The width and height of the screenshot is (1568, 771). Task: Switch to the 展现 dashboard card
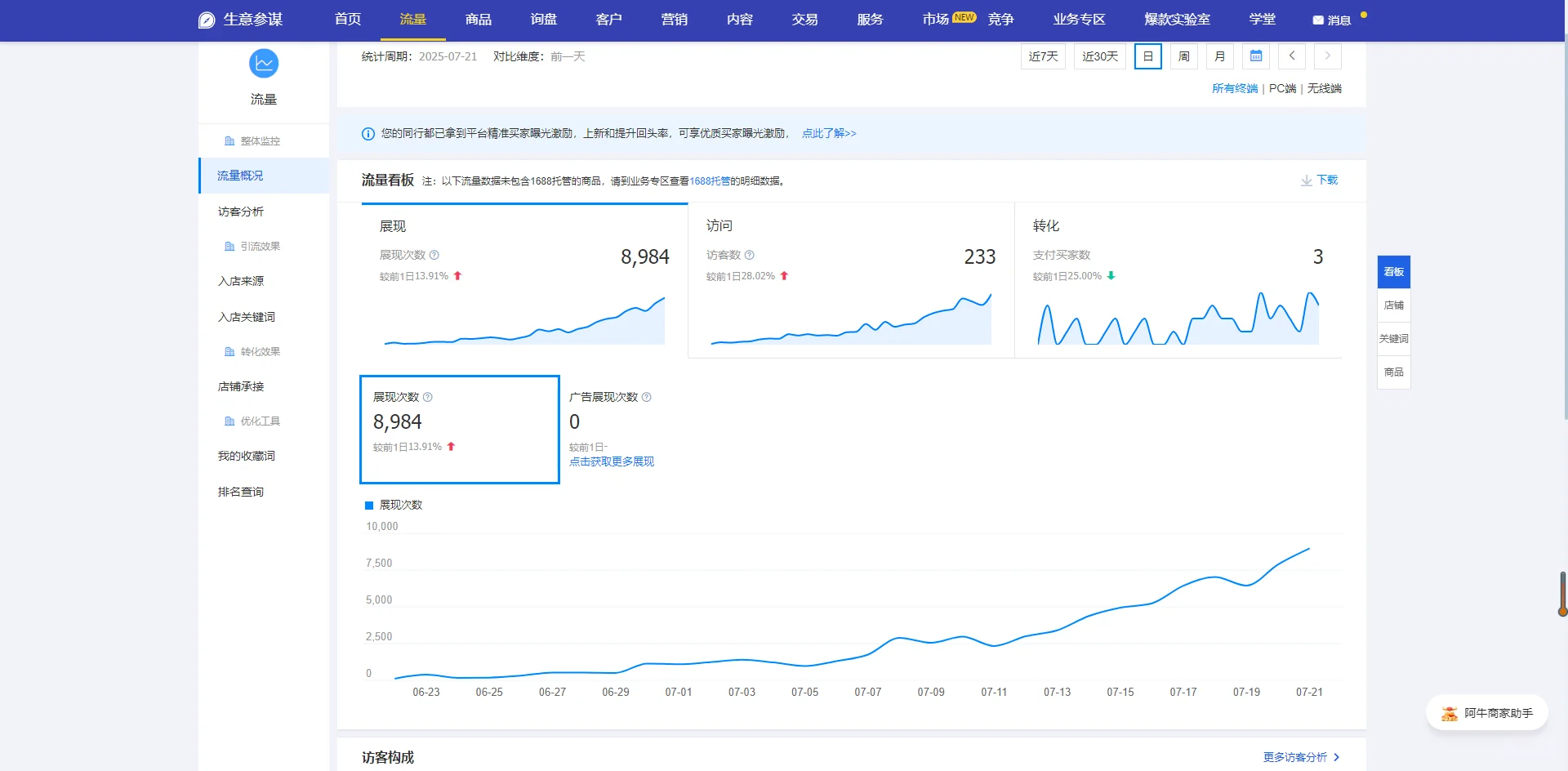(x=524, y=280)
